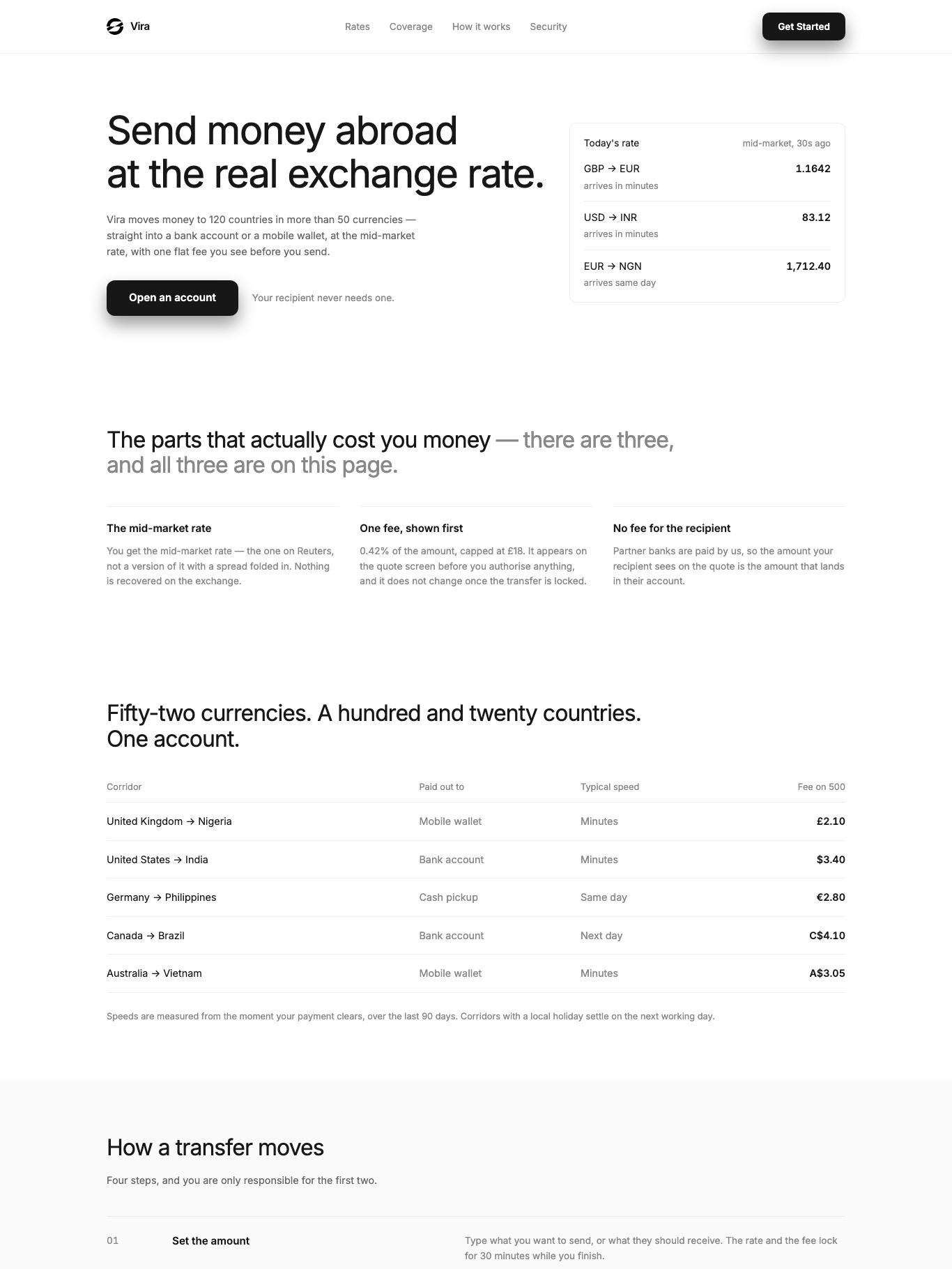Select the Security nav item
Image resolution: width=952 pixels, height=1269 pixels.
click(548, 26)
